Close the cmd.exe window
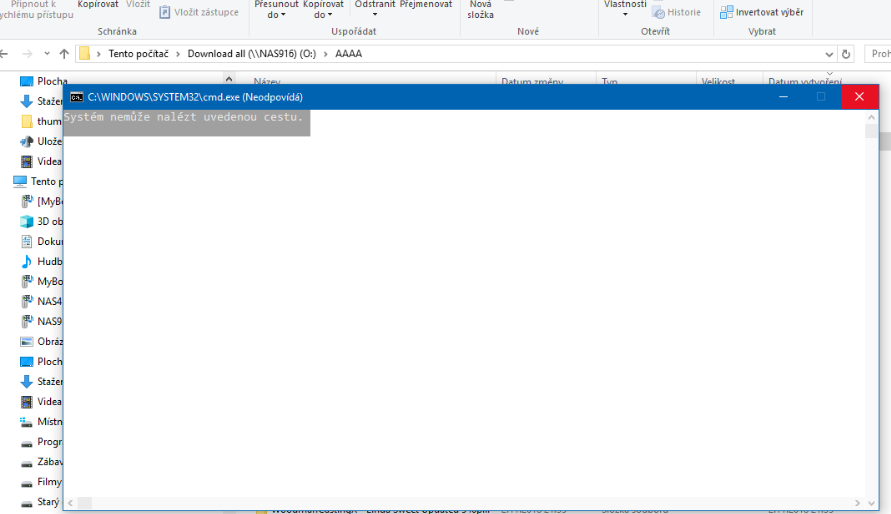 [x=859, y=97]
